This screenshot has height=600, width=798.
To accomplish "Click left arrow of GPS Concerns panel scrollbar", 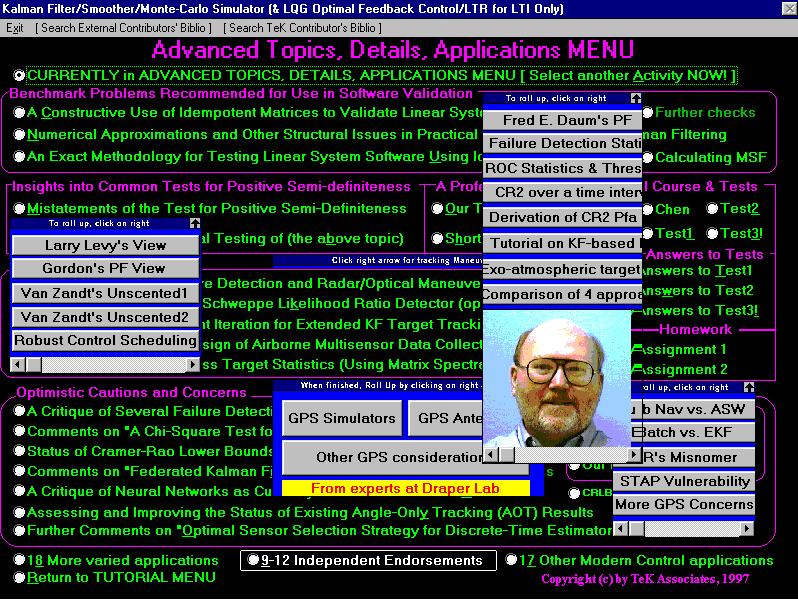I will (621, 529).
